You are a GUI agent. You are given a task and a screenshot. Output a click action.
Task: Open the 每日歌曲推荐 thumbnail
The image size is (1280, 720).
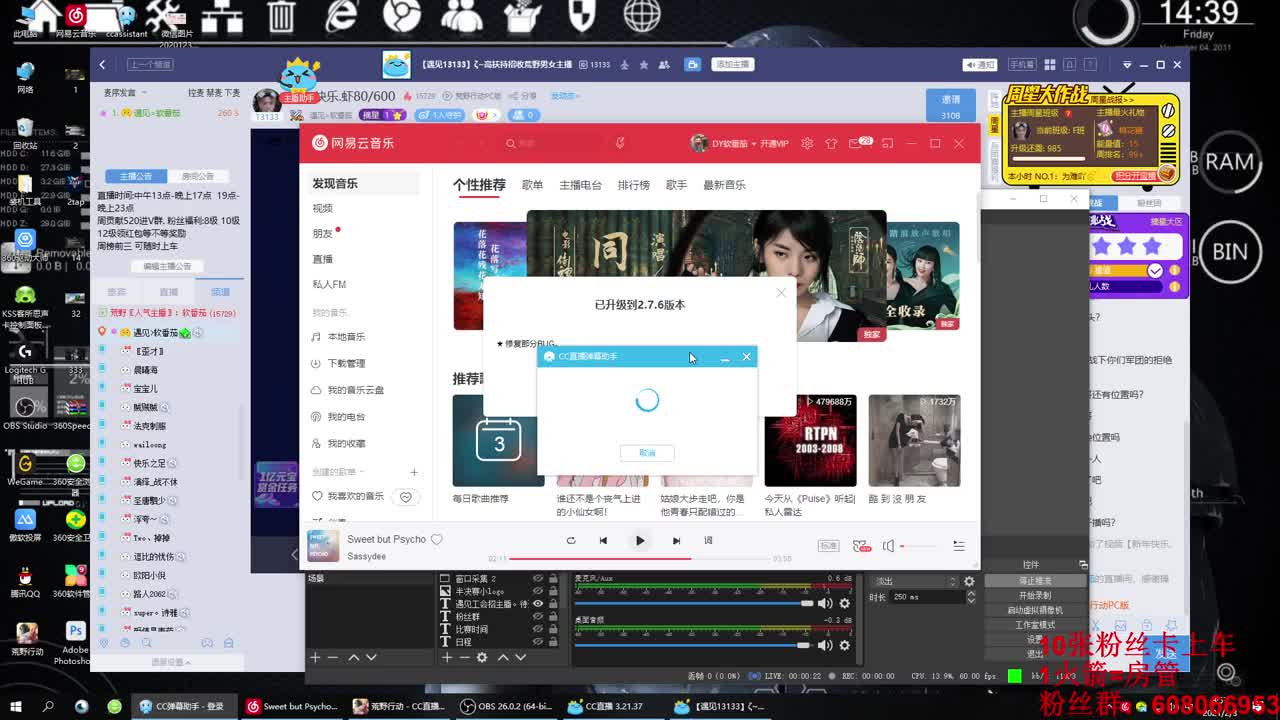[x=498, y=440]
